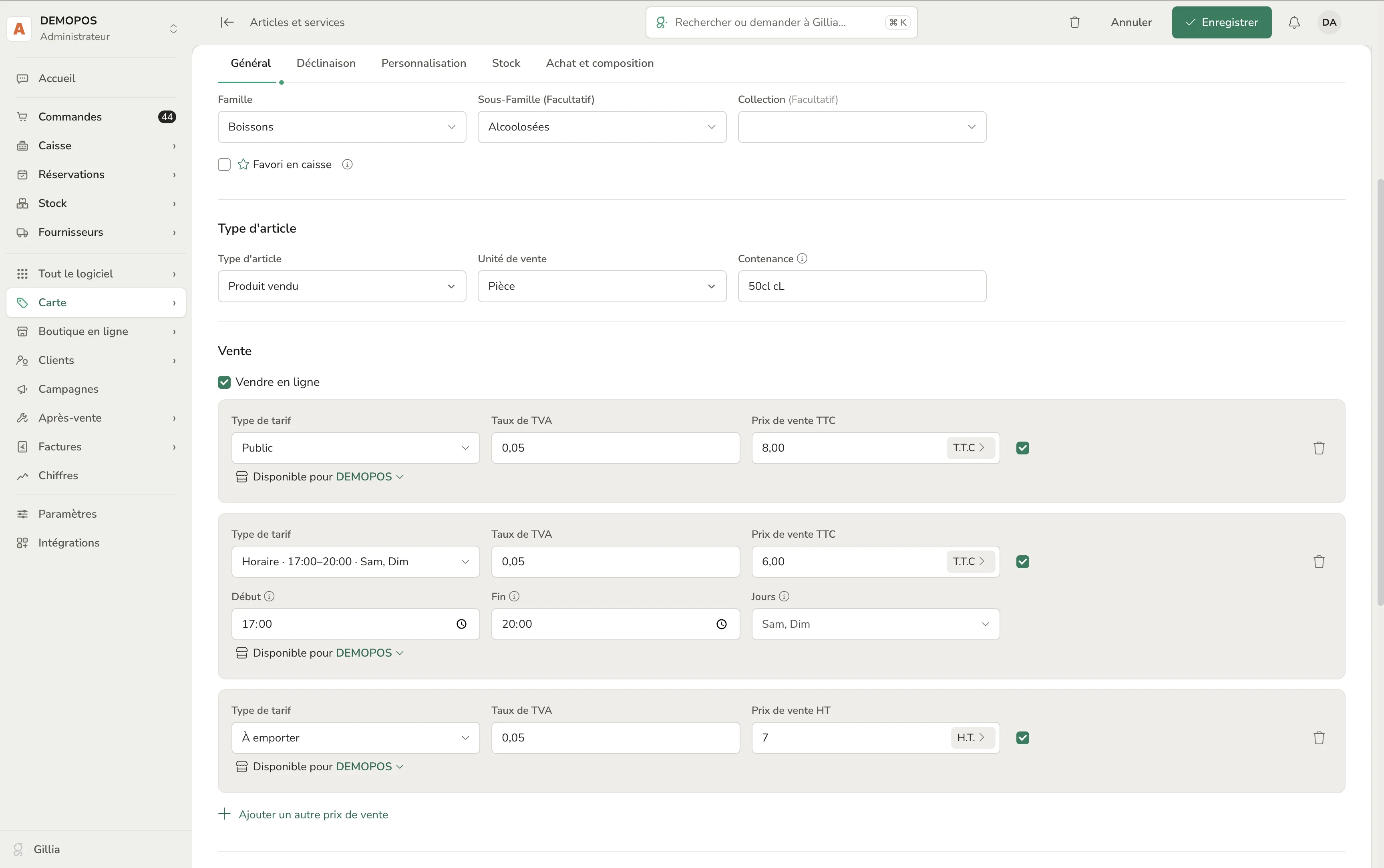Click the DEMOPOS orange logo icon
Viewport: 1384px width, 868px height.
(20, 29)
